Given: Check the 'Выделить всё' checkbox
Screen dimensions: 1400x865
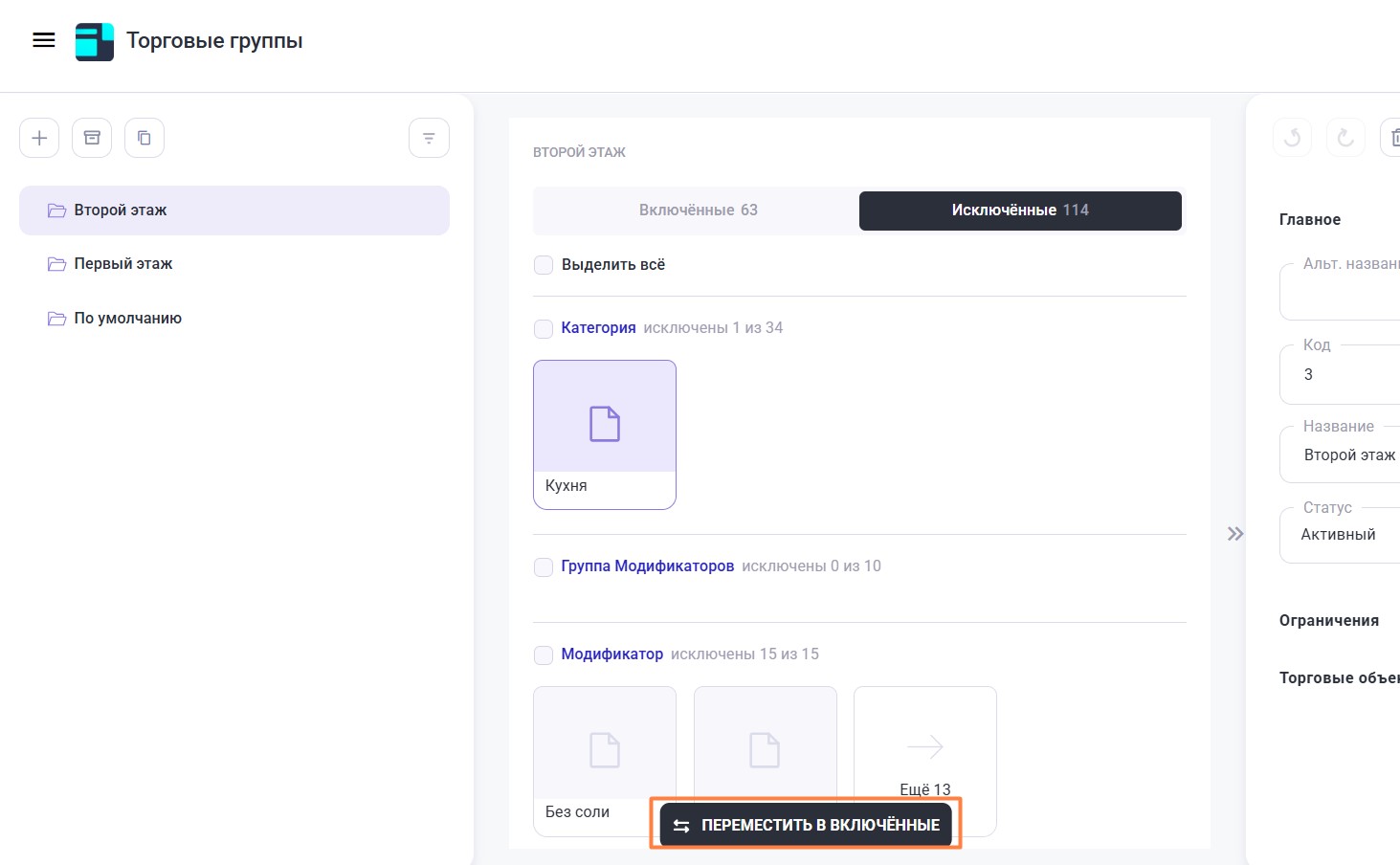Looking at the screenshot, I should click(544, 265).
